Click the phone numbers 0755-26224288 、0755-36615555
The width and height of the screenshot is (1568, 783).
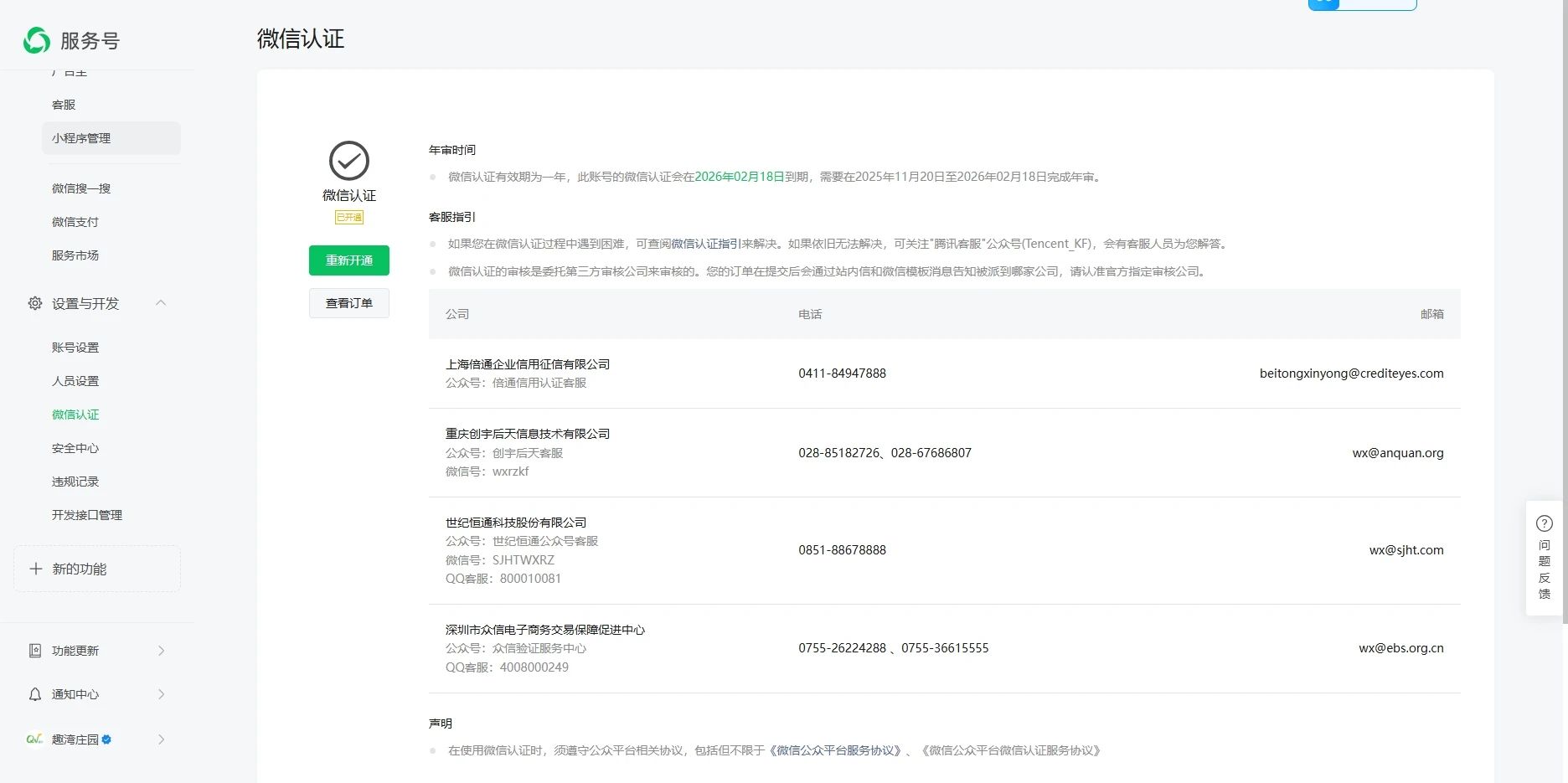(894, 648)
